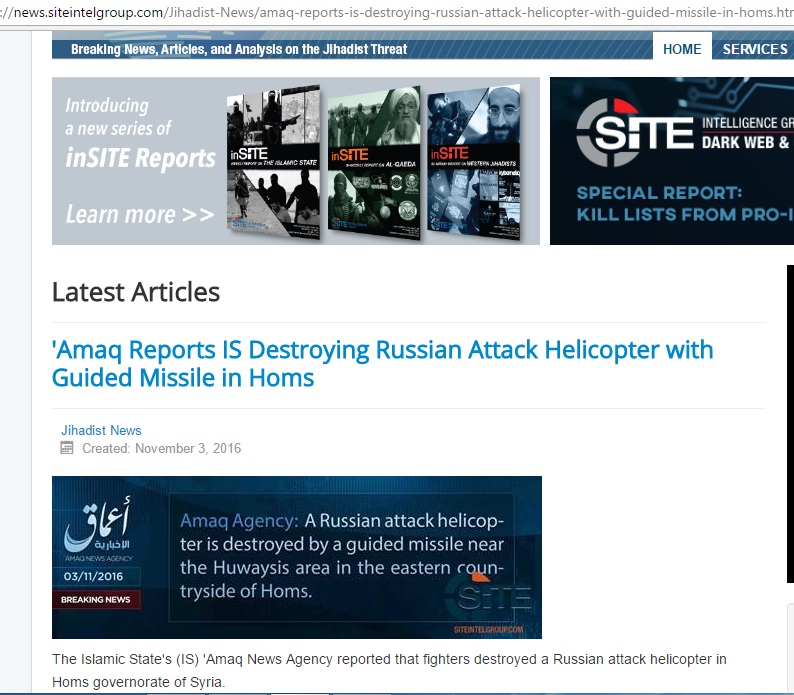Click 'Learn more >>' in inSITE banner
This screenshot has height=695, width=794.
(140, 214)
